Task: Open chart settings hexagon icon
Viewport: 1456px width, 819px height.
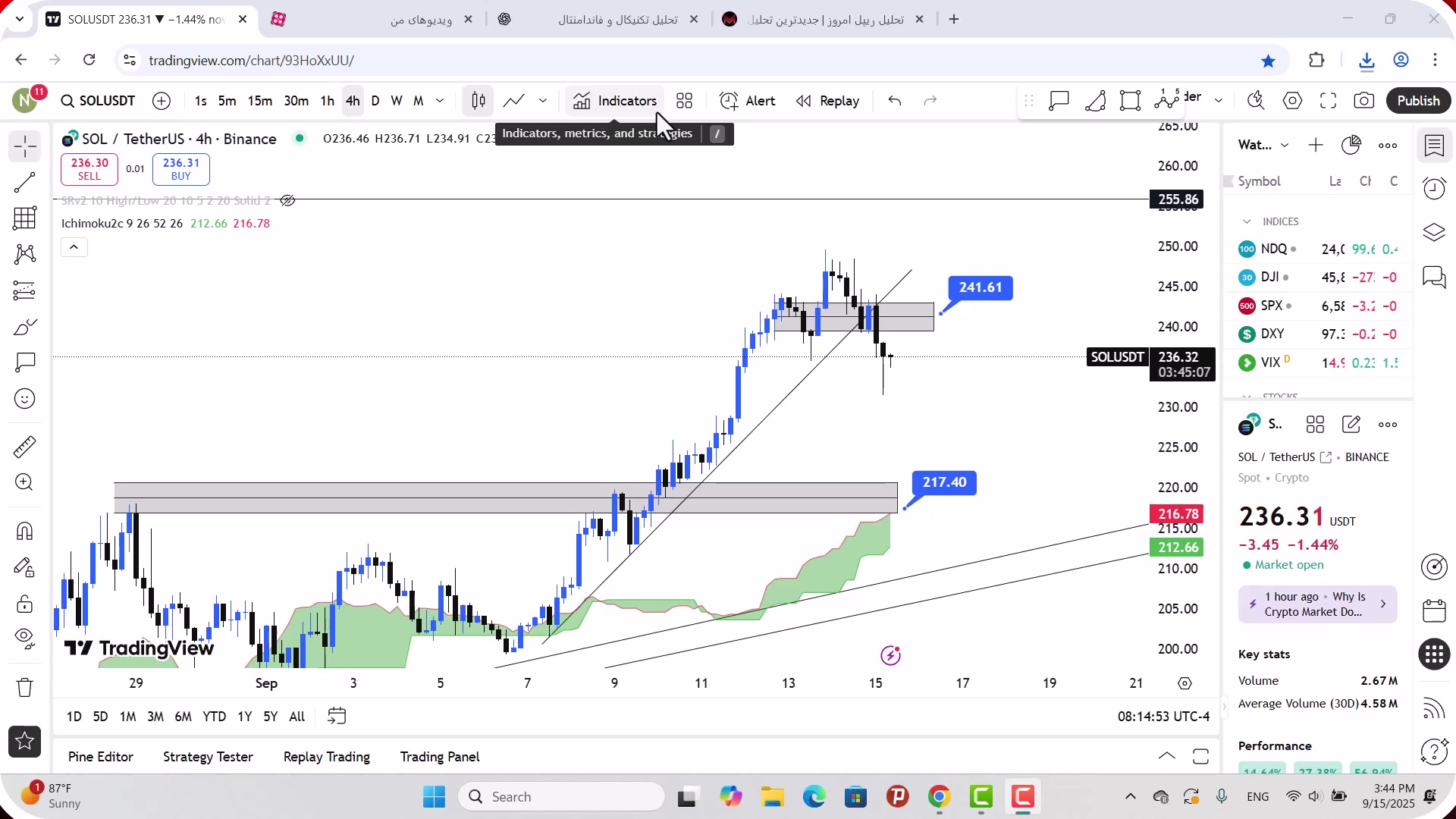Action: [x=1292, y=101]
